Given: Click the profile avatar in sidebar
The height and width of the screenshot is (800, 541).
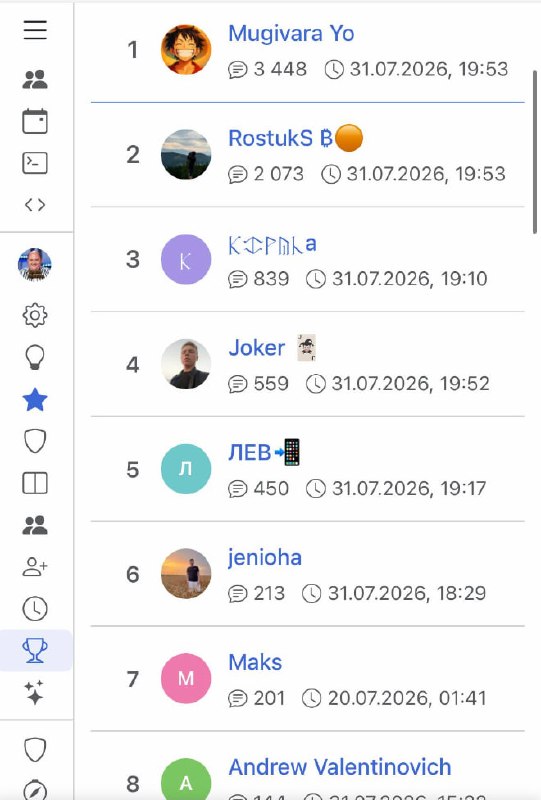Looking at the screenshot, I should pyautogui.click(x=35, y=264).
